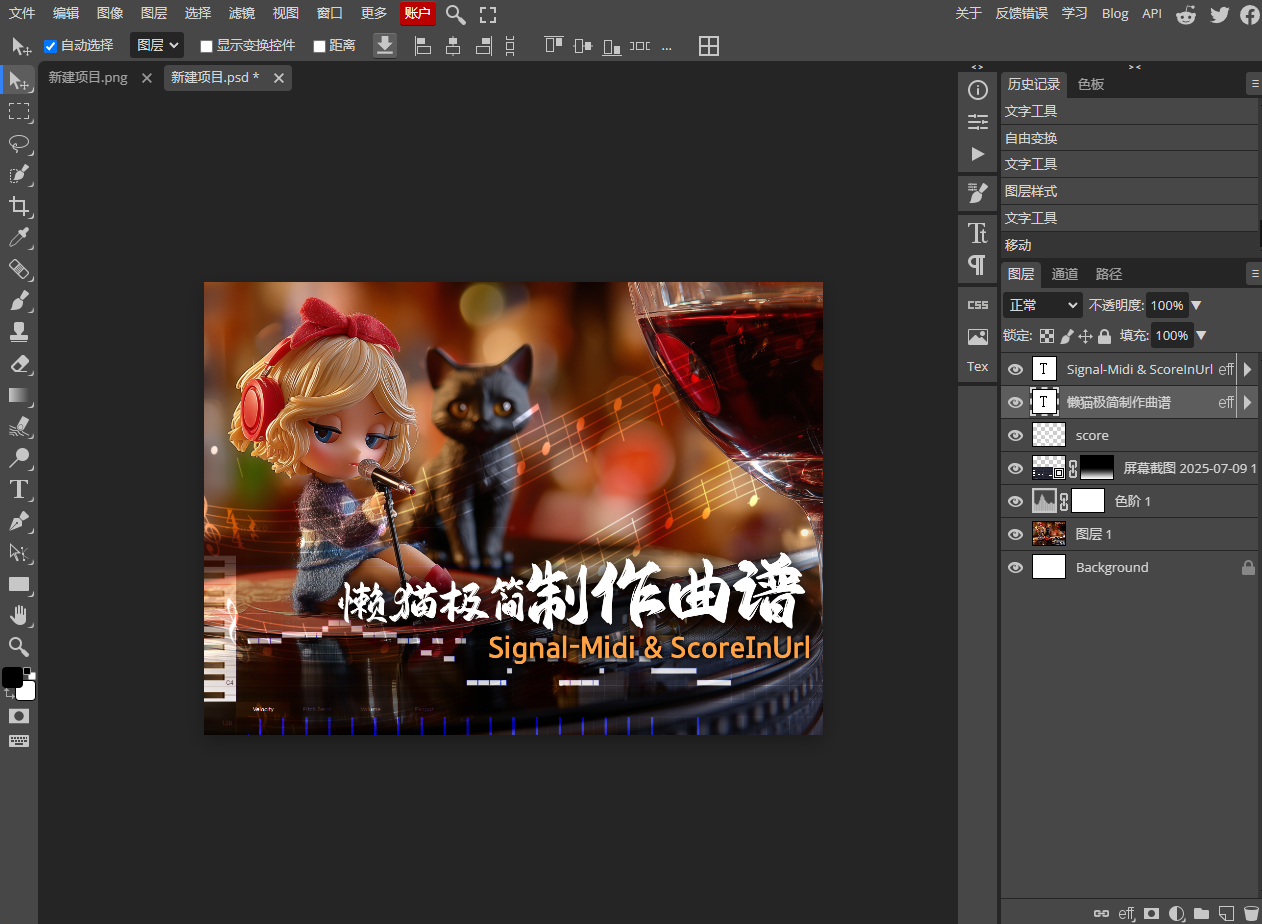
Task: Enable the 显示变换控件 checkbox
Action: point(206,46)
